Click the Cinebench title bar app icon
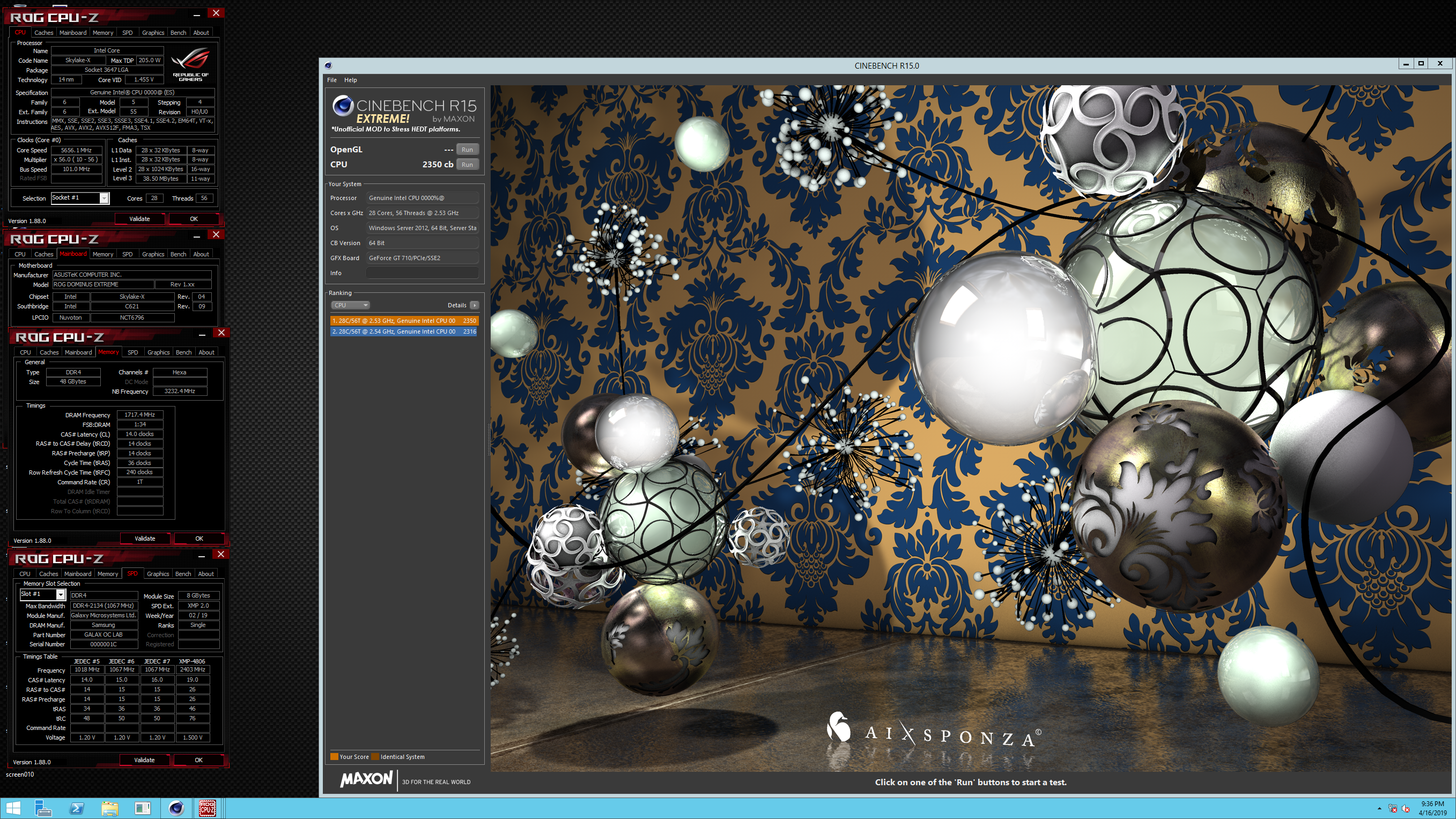 tap(328, 65)
